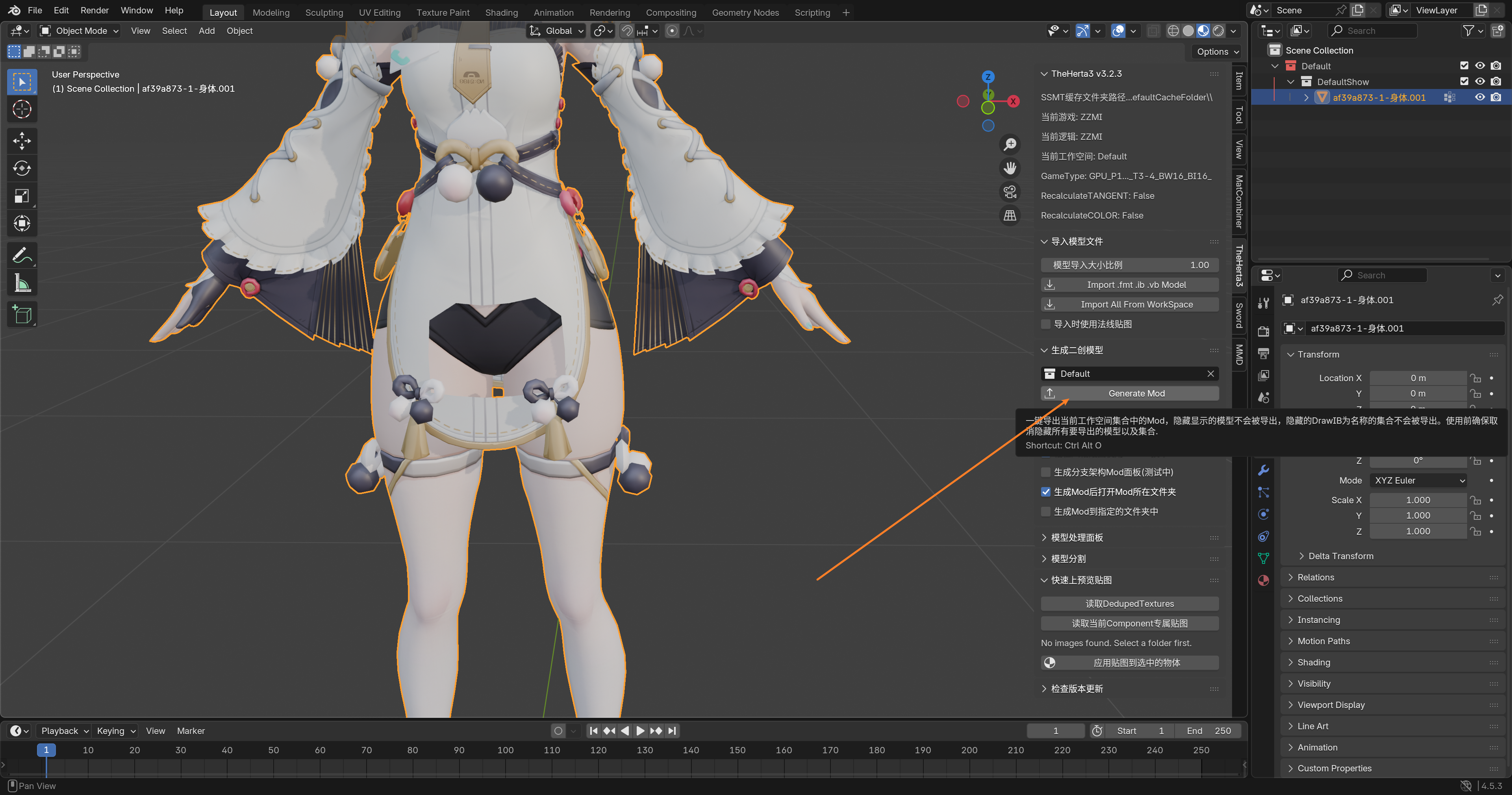Uncheck 生成Mod后打开Mod所在文件夹 option
The image size is (1512, 795).
(x=1045, y=492)
